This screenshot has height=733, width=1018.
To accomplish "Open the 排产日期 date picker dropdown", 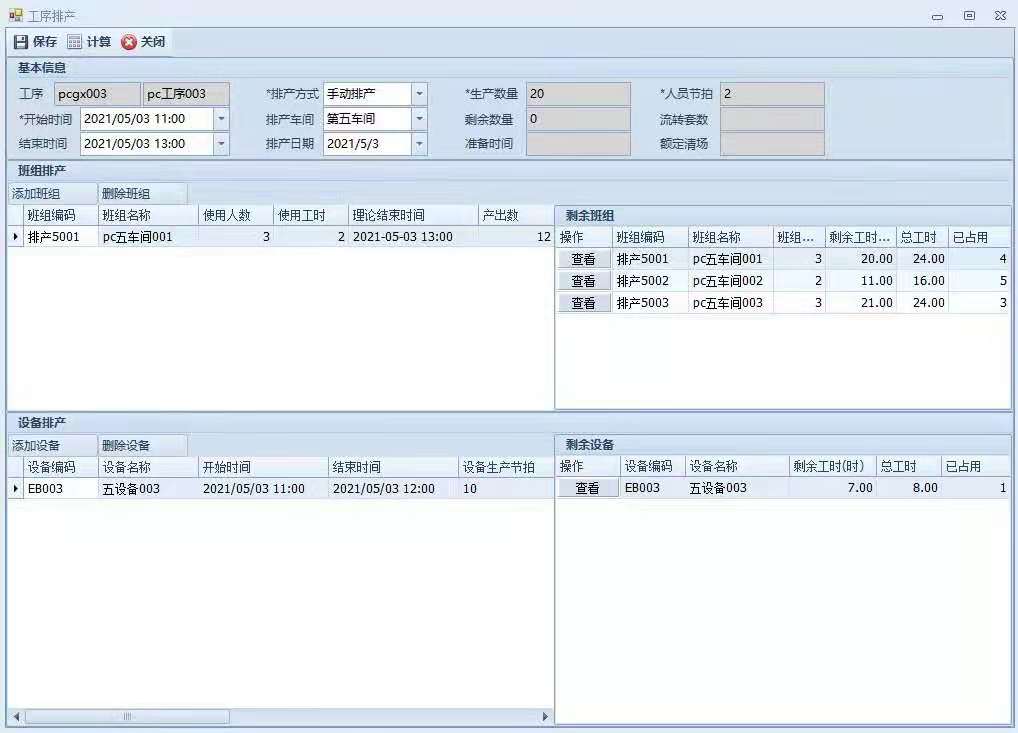I will (419, 144).
